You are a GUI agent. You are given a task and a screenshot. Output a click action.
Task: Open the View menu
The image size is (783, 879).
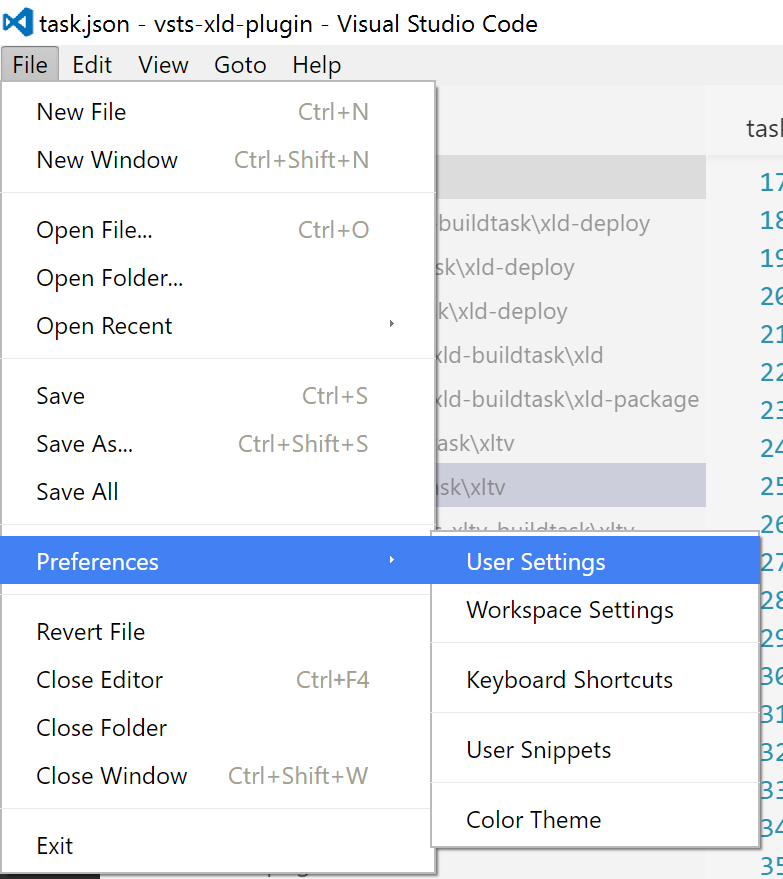tap(163, 64)
